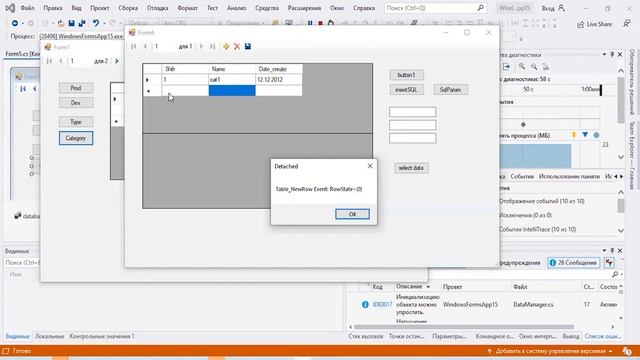The image size is (640, 360).
Task: Click События IntelliTrace (10 из 10)
Action: tap(538, 229)
